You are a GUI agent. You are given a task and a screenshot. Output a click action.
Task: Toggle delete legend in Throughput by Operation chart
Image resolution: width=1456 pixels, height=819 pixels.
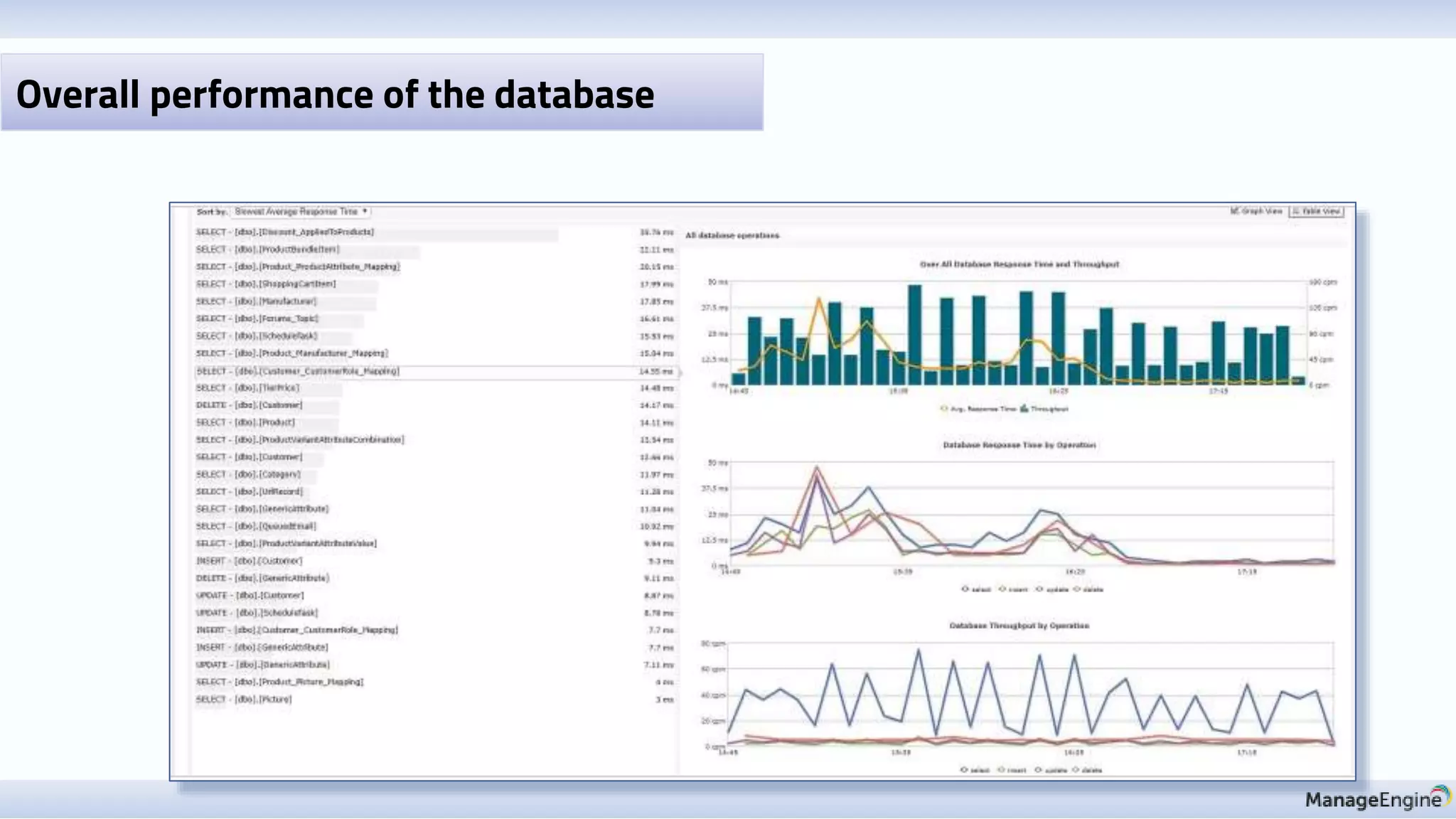(1088, 770)
